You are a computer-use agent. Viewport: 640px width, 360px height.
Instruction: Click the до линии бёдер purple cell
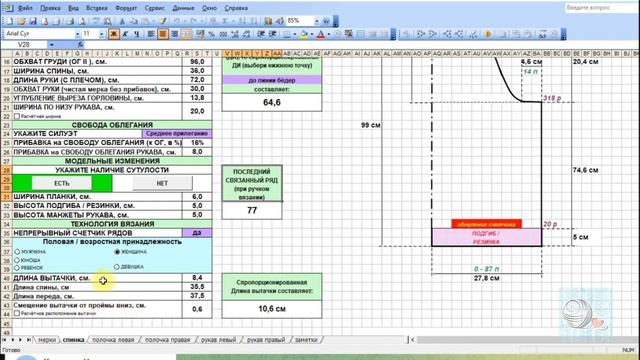pos(272,80)
